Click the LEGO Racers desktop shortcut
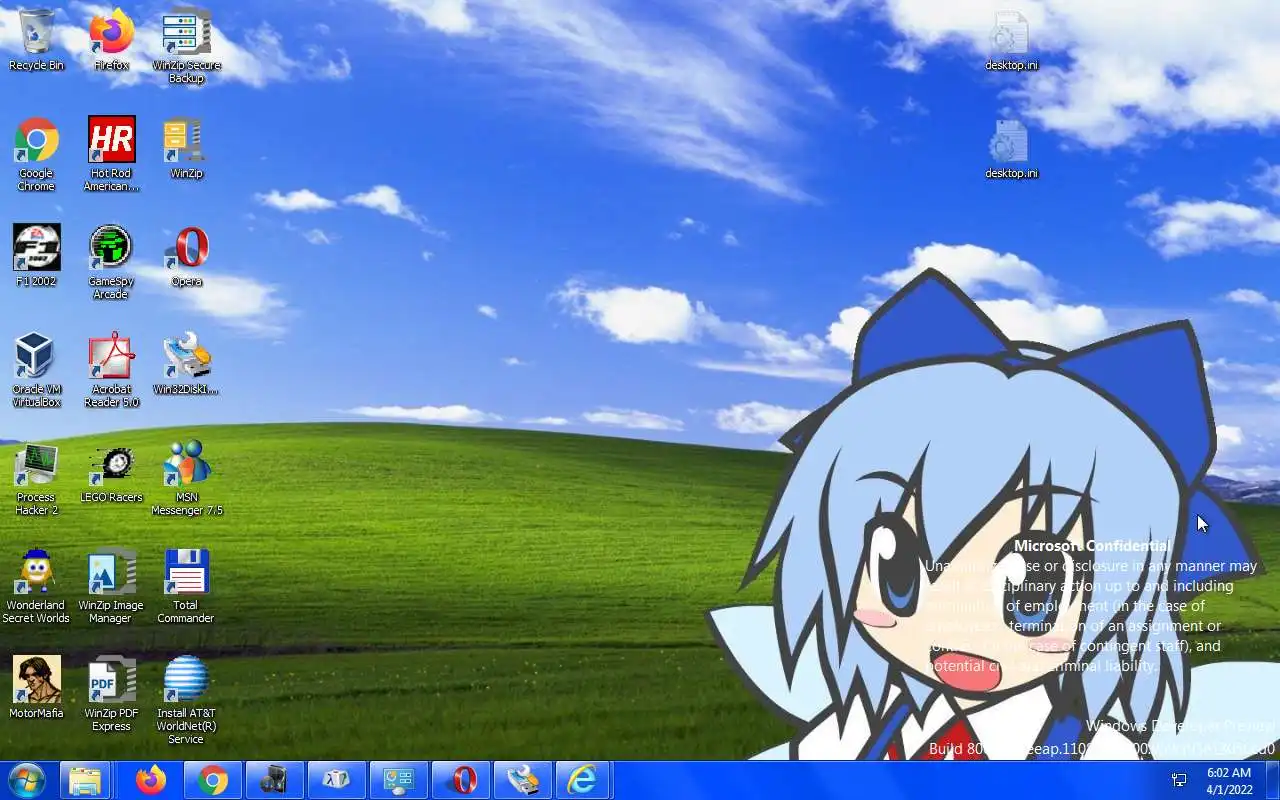Screen dimensions: 1280x800 point(111,472)
